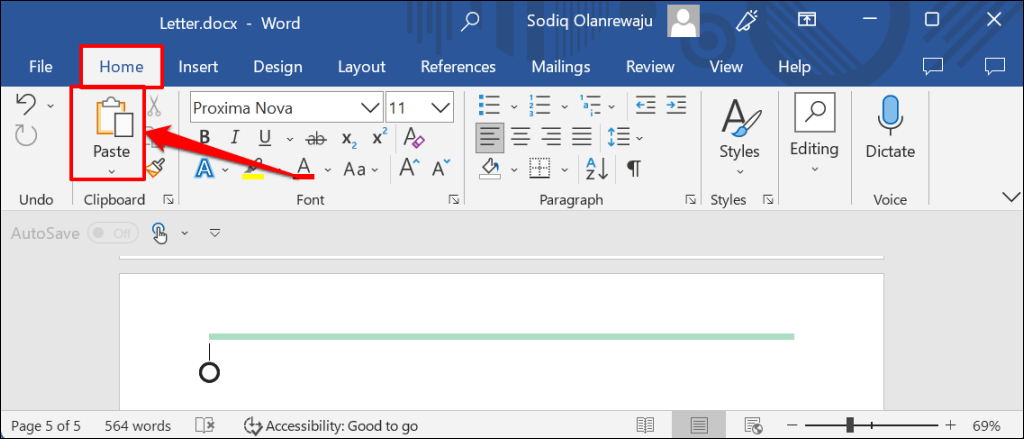This screenshot has width=1024, height=439.
Task: Click the Clear All Formatting icon
Action: 415,138
